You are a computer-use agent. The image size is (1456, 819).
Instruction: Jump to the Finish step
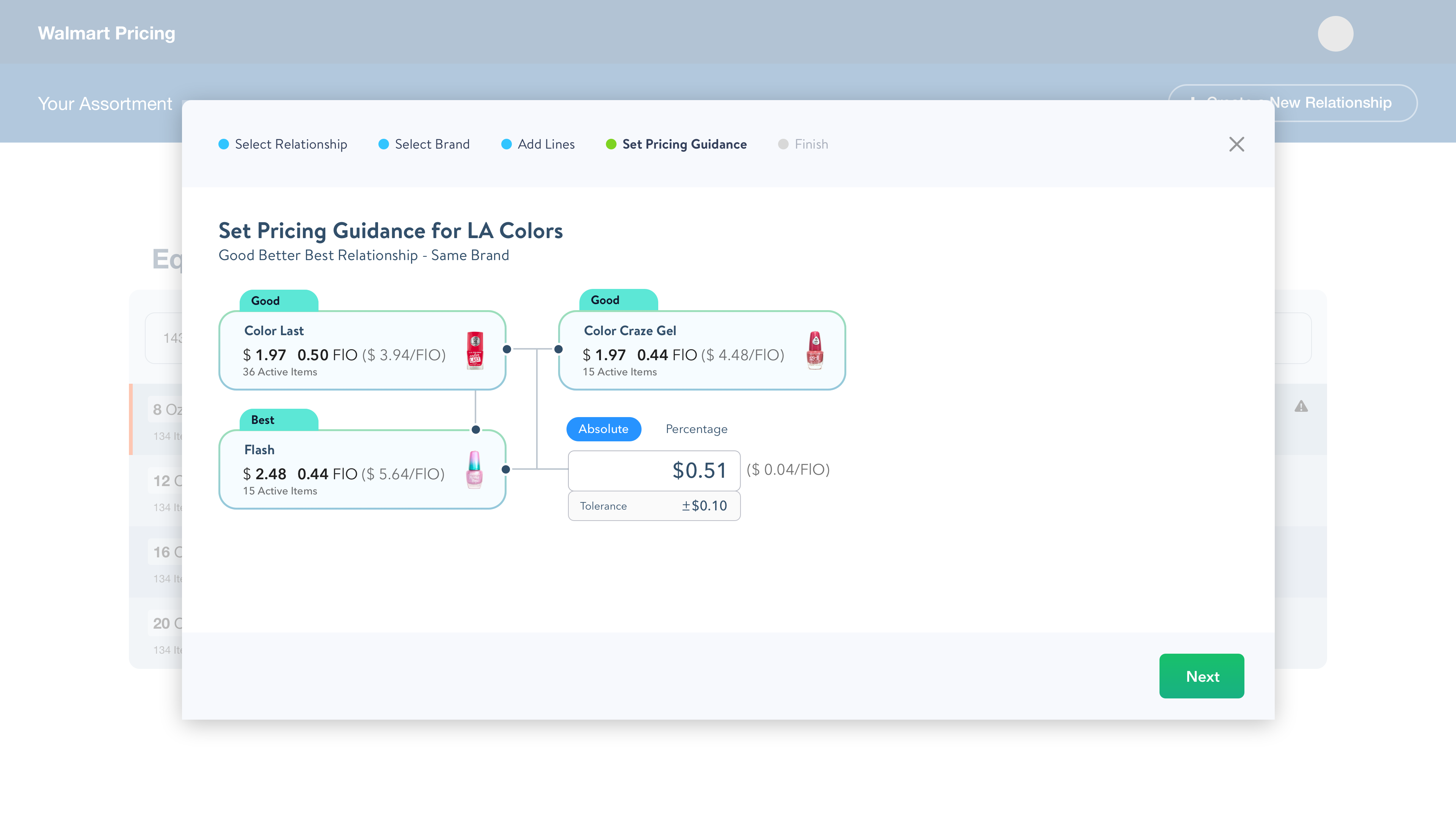tap(803, 144)
